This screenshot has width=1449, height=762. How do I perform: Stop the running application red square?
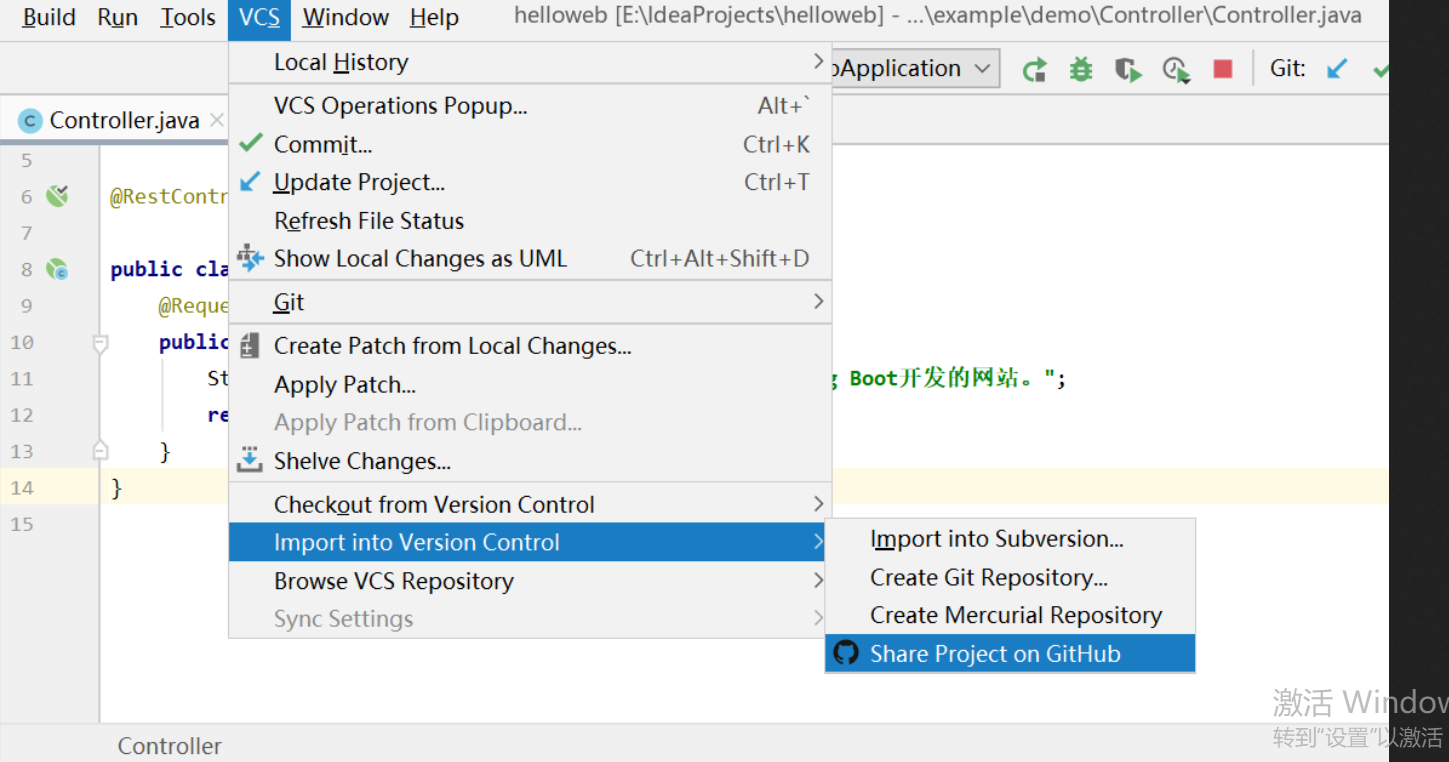click(x=1222, y=69)
